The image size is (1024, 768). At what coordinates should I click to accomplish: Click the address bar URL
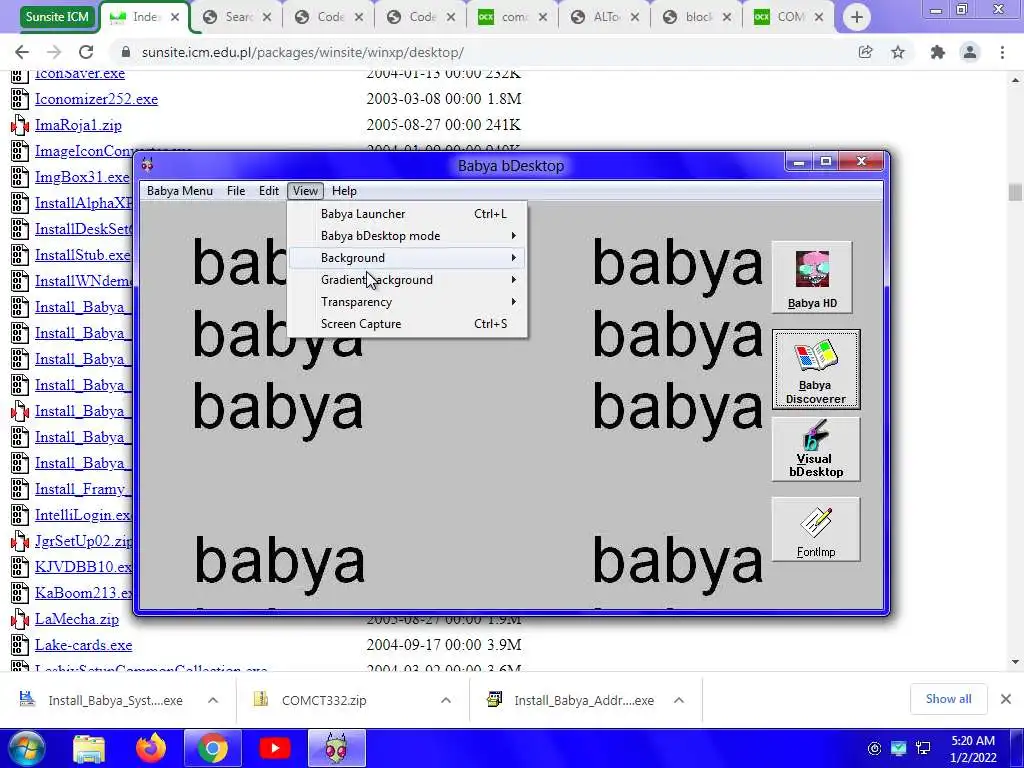point(302,52)
